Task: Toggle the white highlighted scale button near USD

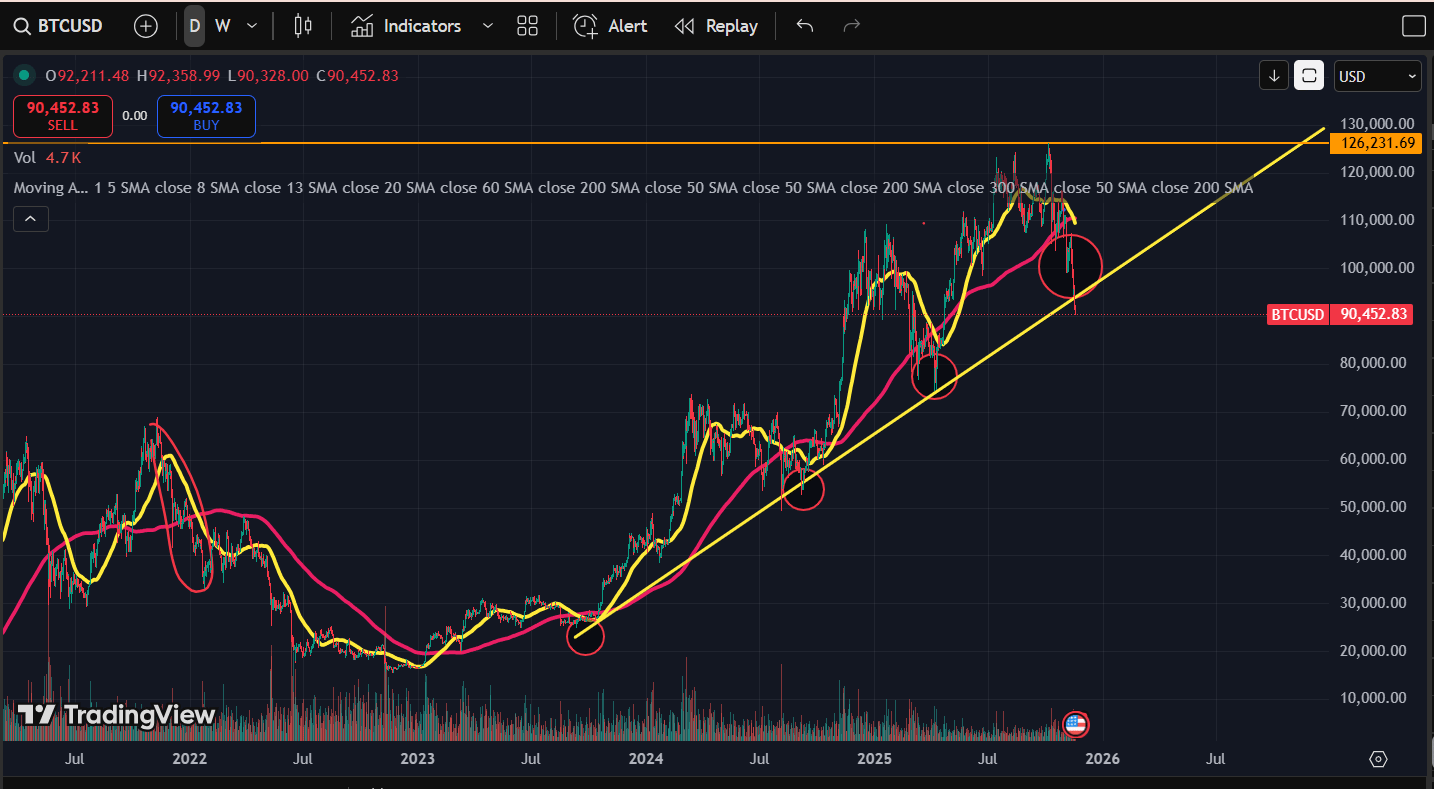Action: coord(1309,76)
